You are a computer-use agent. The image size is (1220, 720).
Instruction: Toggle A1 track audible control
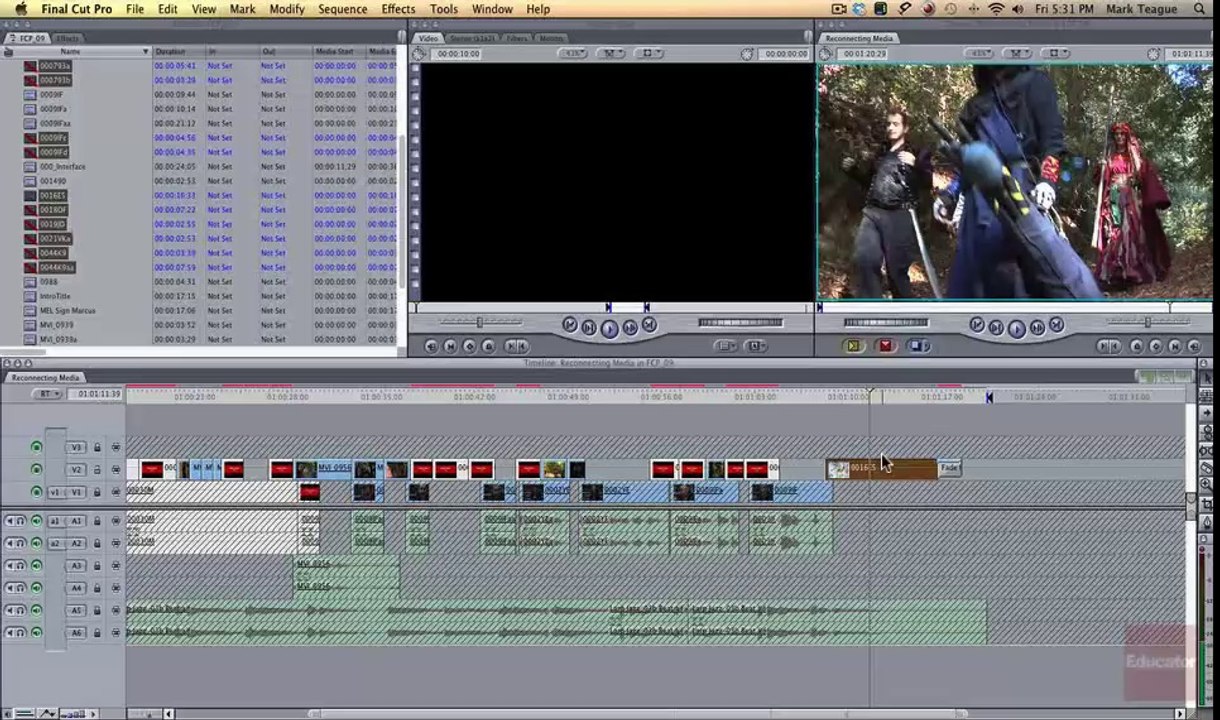[x=37, y=521]
